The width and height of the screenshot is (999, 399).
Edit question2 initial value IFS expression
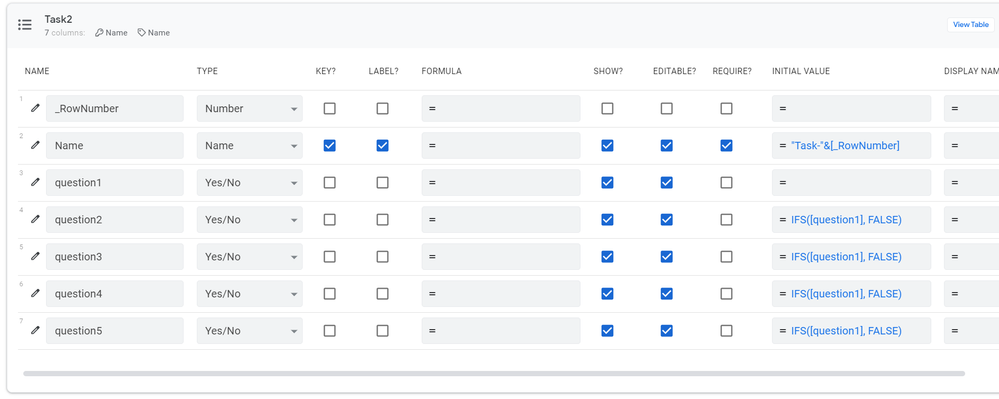coord(851,219)
